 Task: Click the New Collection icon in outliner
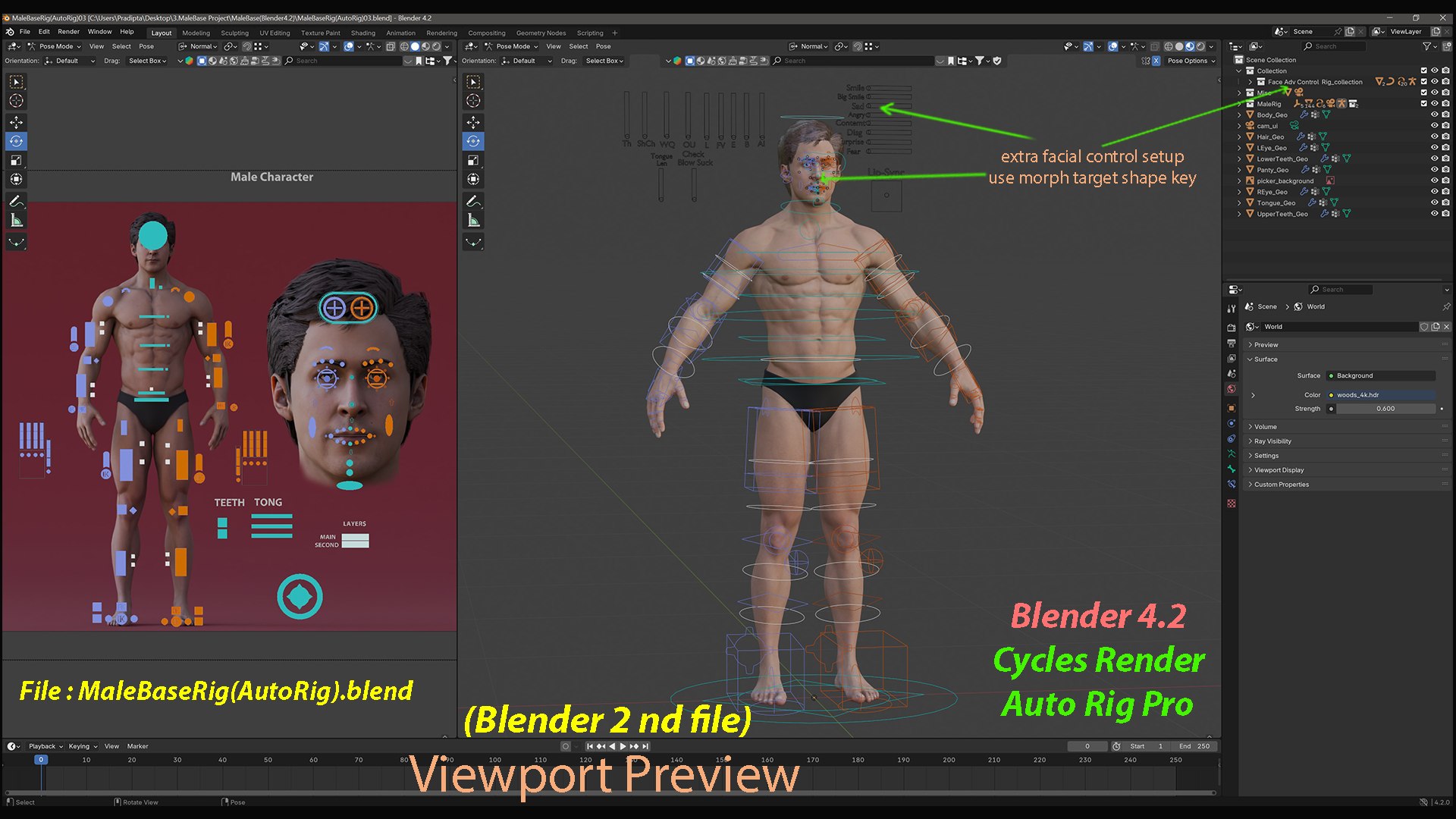[1447, 46]
